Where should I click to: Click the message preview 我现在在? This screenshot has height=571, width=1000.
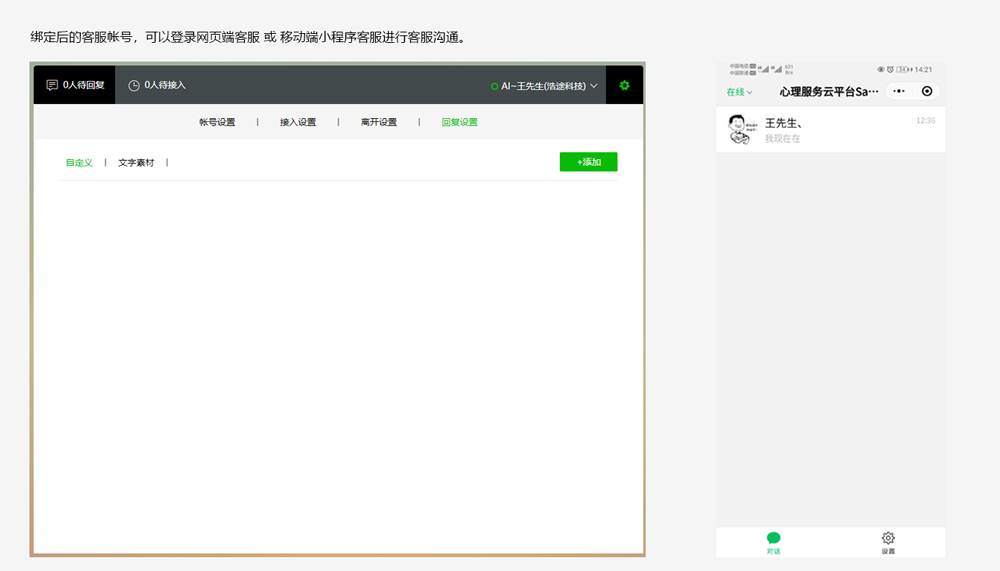tap(783, 138)
